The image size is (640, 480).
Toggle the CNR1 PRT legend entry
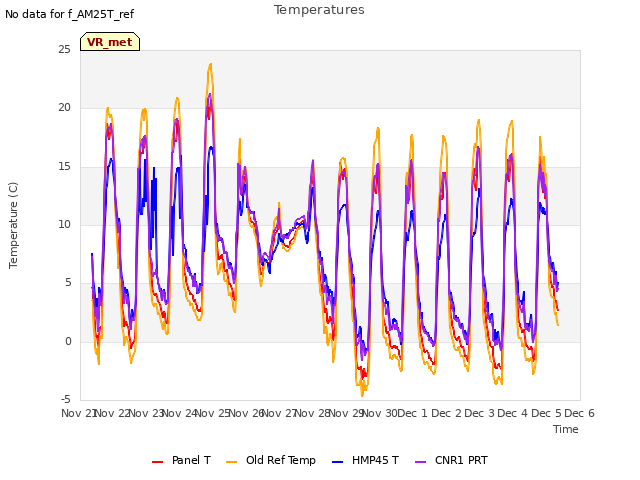451,460
